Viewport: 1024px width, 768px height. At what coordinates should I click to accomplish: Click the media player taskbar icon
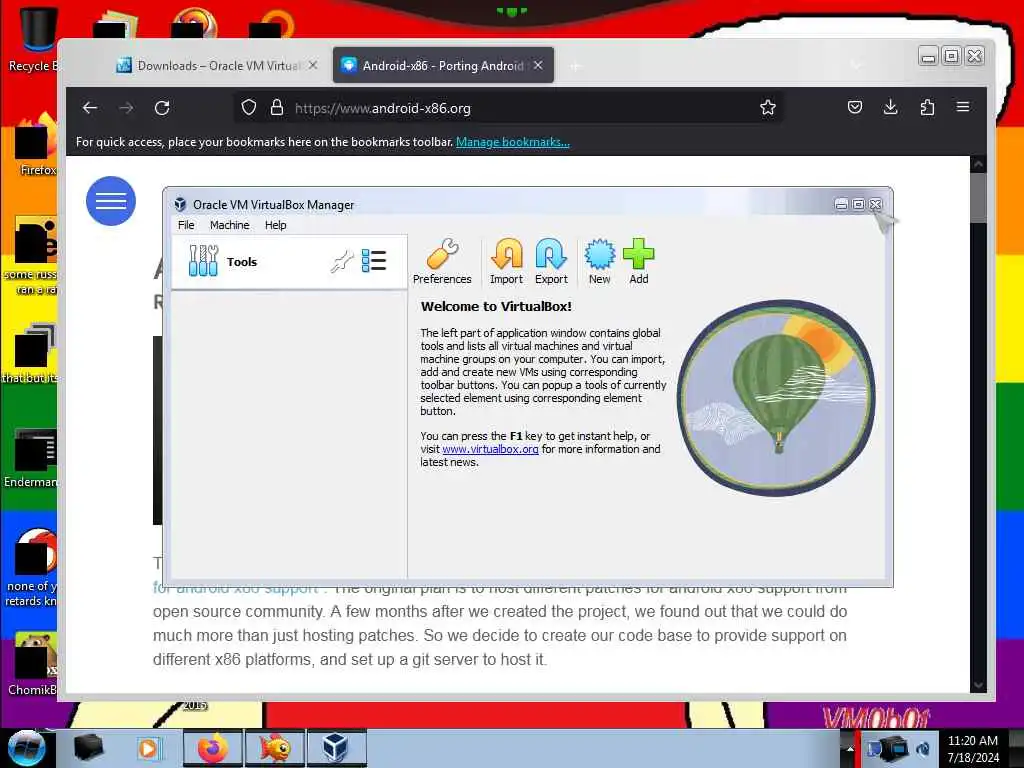(x=149, y=748)
